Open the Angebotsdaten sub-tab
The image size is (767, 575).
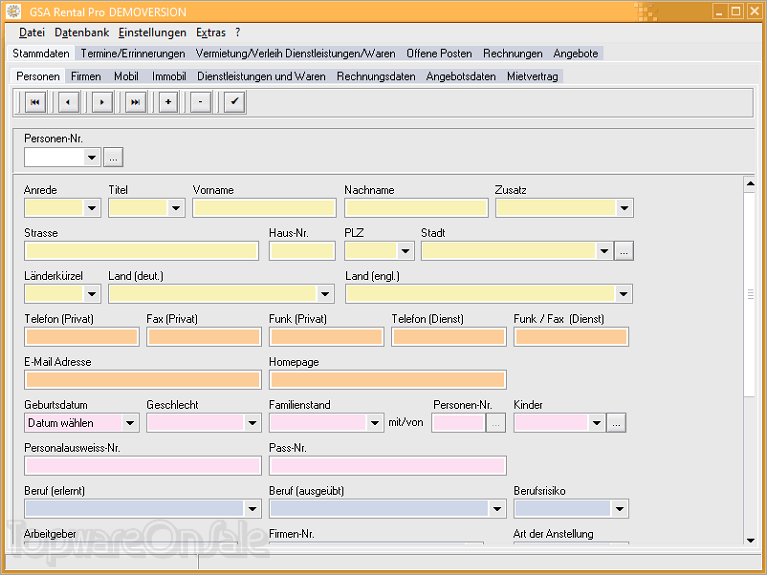tap(461, 76)
